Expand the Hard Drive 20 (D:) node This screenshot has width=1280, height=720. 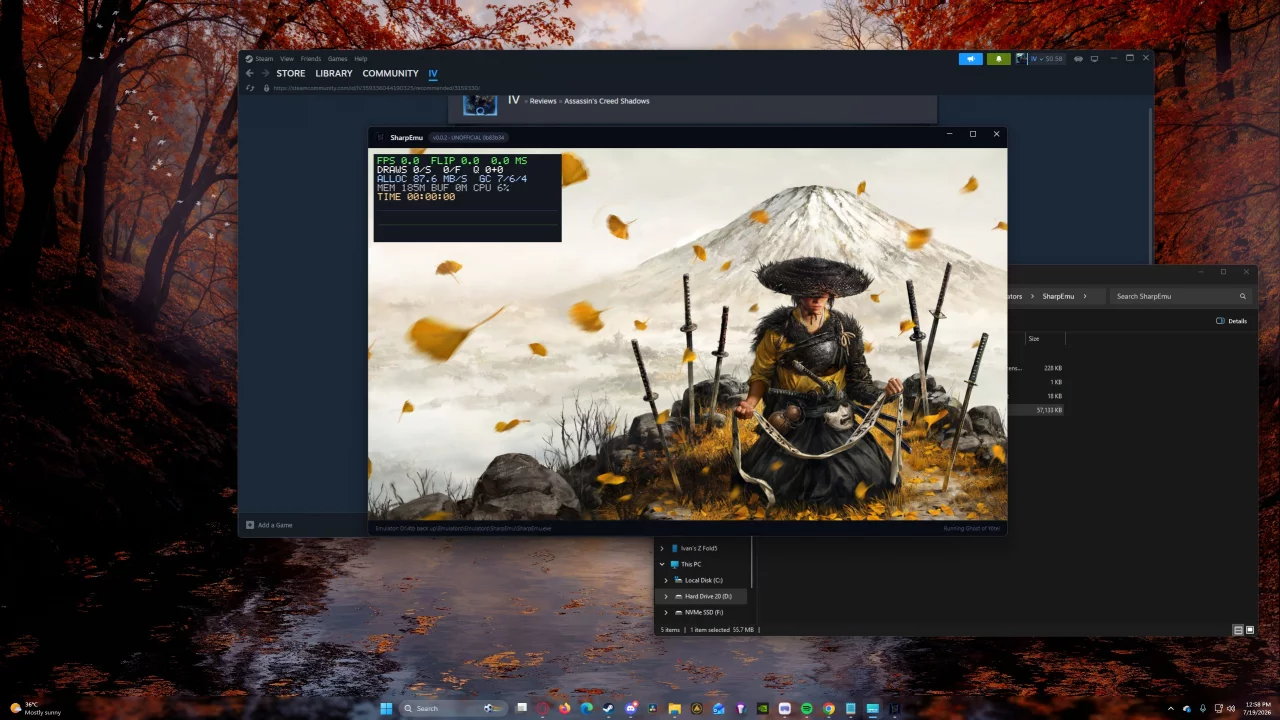pyautogui.click(x=666, y=596)
